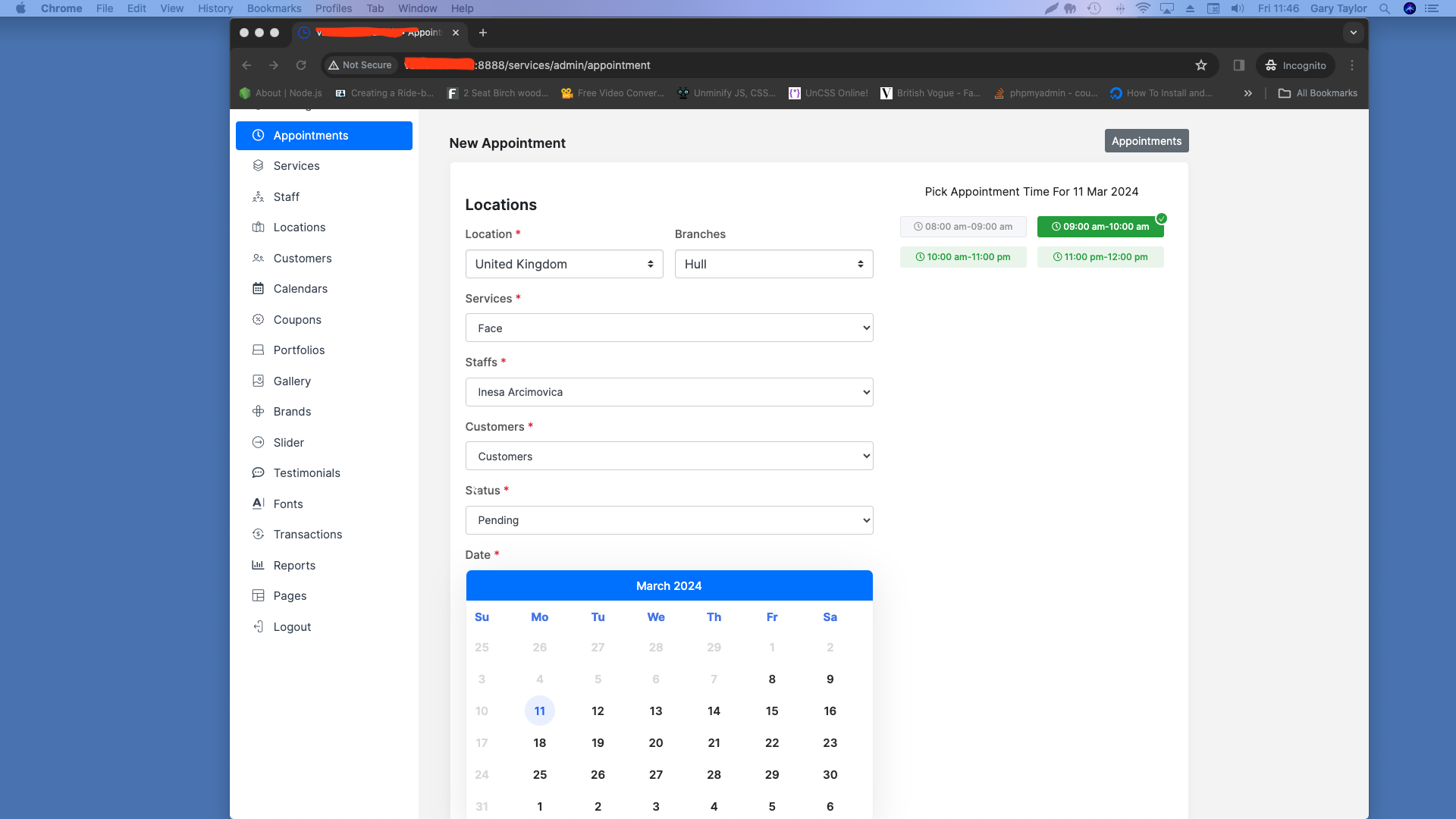The image size is (1456, 819).
Task: Select March 30 on calendar
Action: point(830,774)
